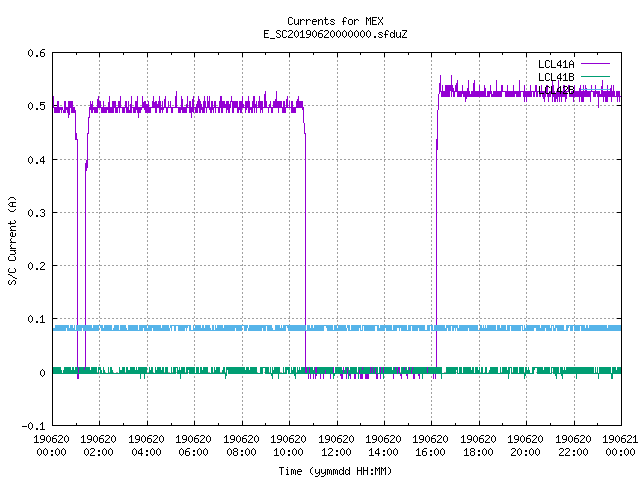Select the 'Time (yymmdd HH:MM)' x-axis label
The width and height of the screenshot is (640, 480).
[335, 471]
